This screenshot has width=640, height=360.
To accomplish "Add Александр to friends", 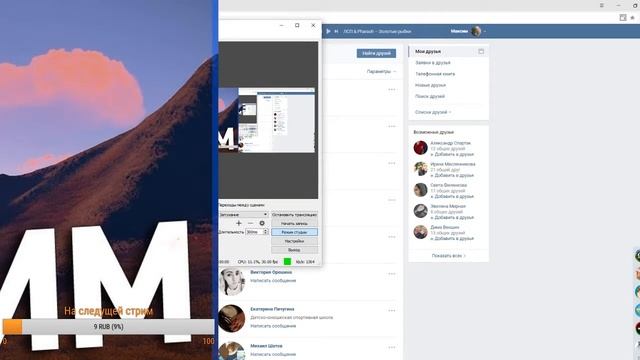I will (x=452, y=155).
